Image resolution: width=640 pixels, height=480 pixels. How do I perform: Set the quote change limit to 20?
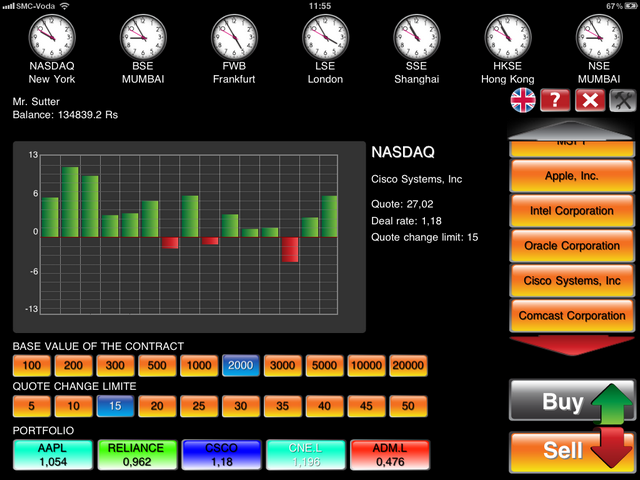coord(157,406)
